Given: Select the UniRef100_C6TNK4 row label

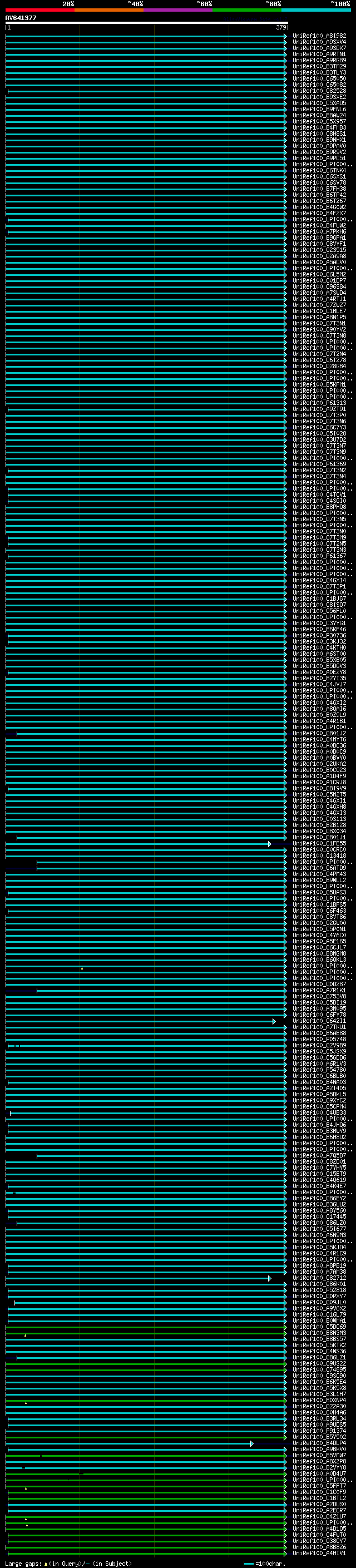Looking at the screenshot, I should [x=319, y=170].
